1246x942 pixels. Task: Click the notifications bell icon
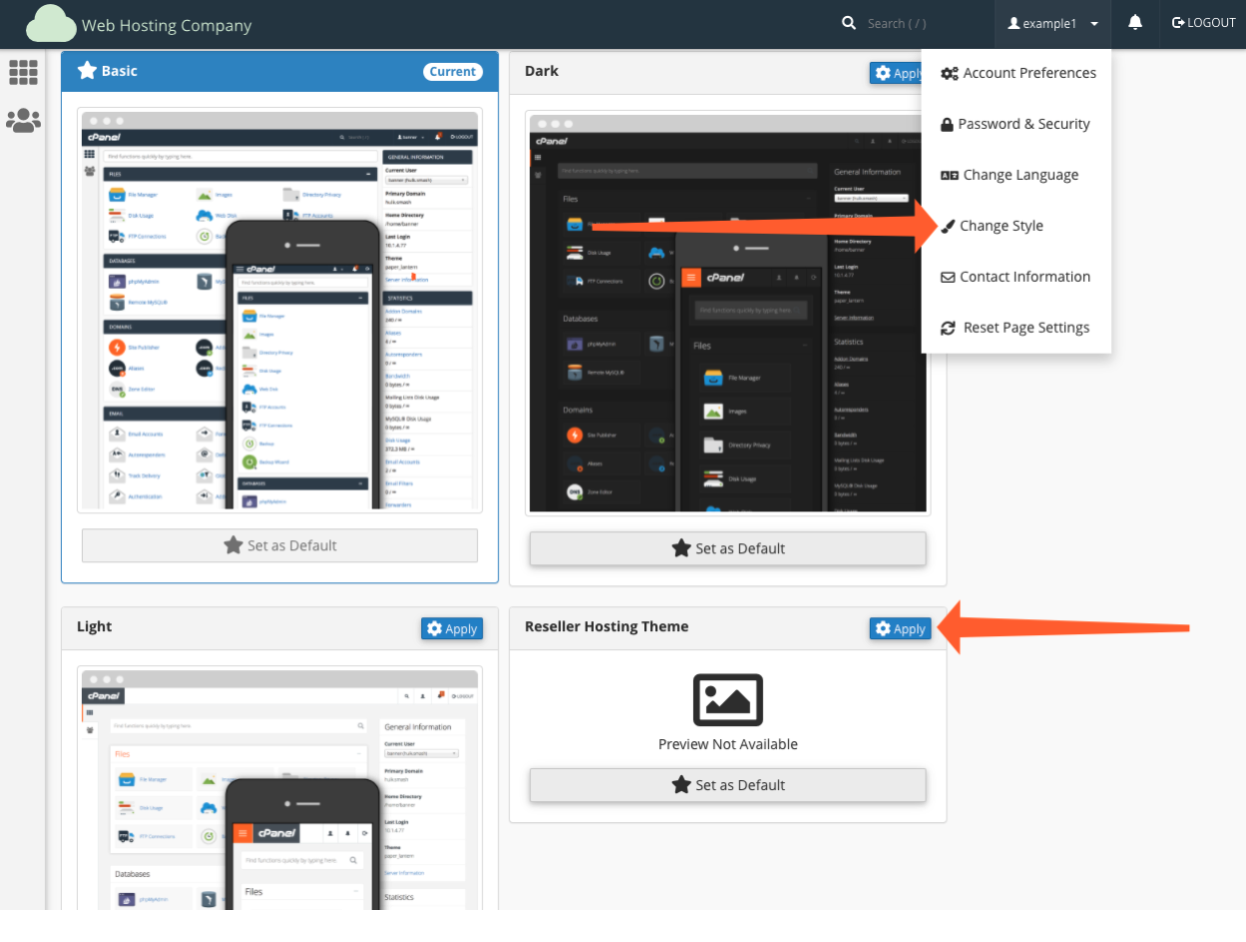[1135, 23]
